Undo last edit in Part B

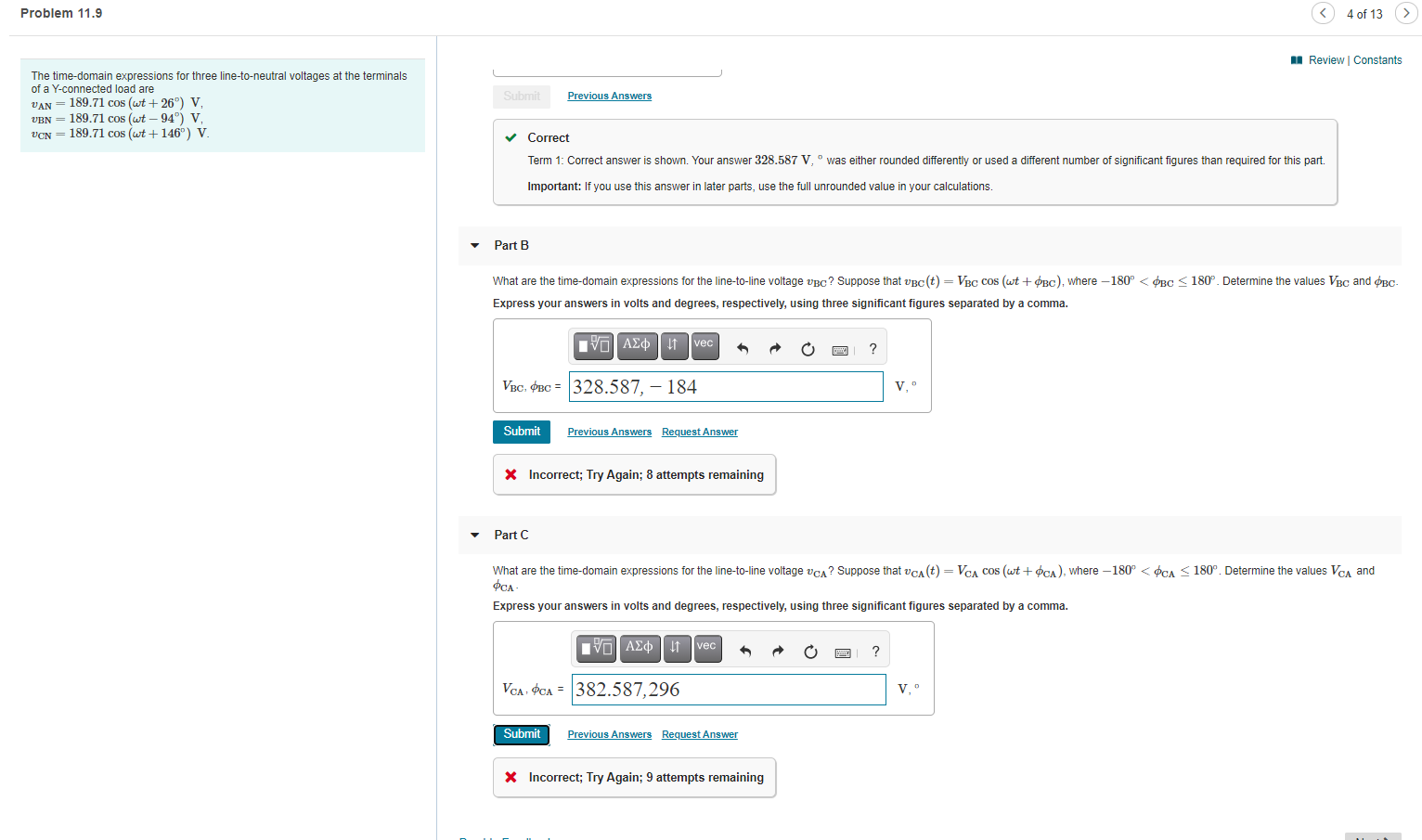pos(743,349)
